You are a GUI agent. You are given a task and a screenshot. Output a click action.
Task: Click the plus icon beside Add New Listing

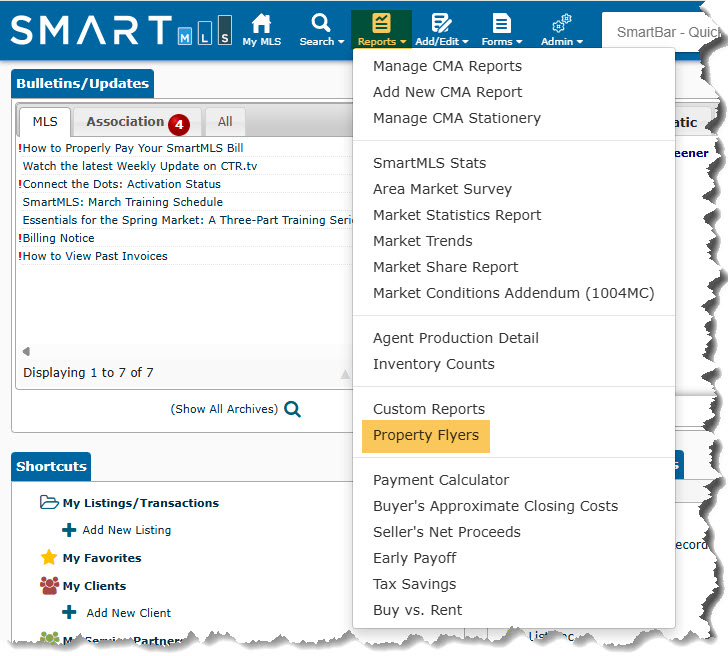coord(69,530)
